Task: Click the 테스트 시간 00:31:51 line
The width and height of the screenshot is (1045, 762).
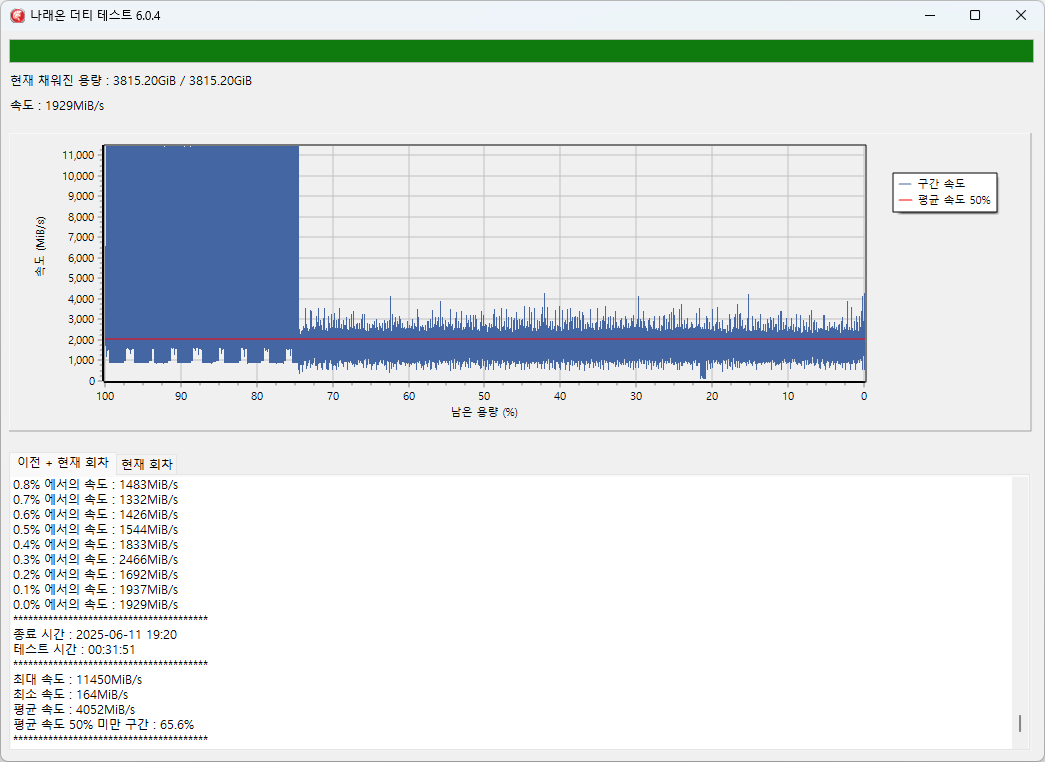Action: pyautogui.click(x=74, y=649)
